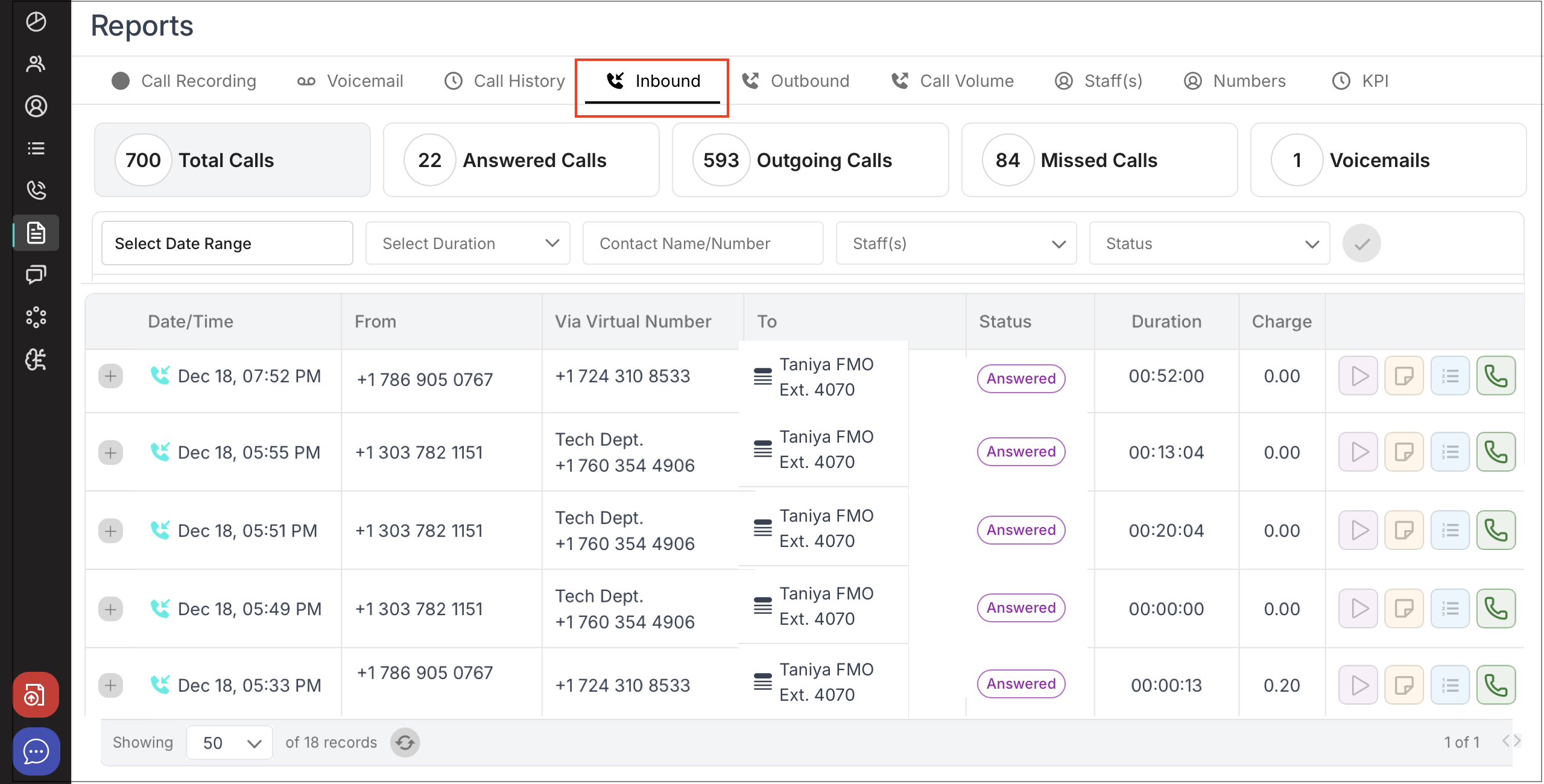Open list details icon for 05:51 PM call

point(1450,531)
